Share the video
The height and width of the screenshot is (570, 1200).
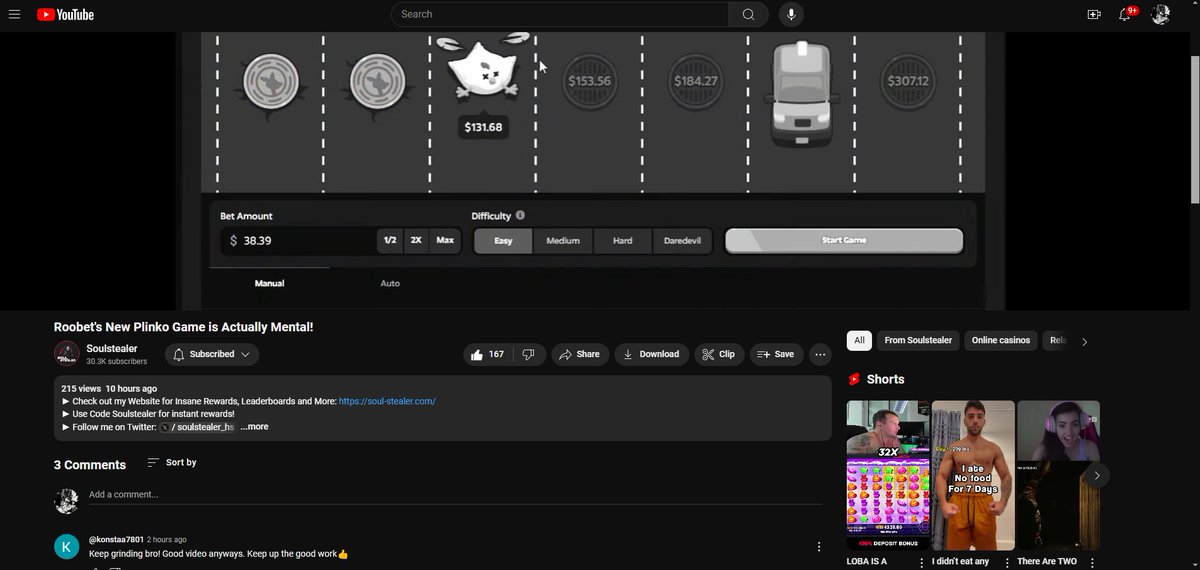580,354
